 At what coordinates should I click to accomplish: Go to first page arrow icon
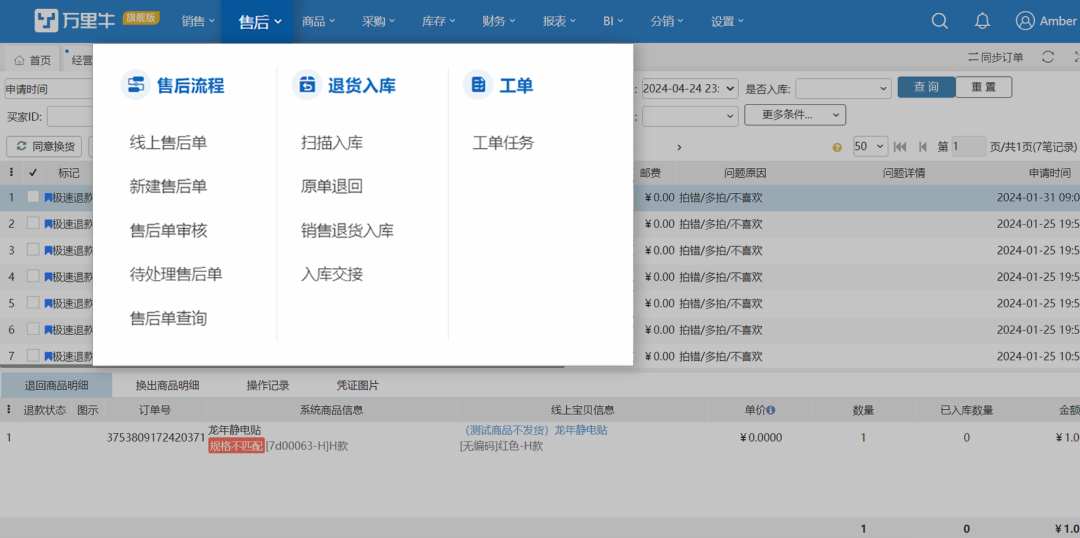pyautogui.click(x=900, y=147)
